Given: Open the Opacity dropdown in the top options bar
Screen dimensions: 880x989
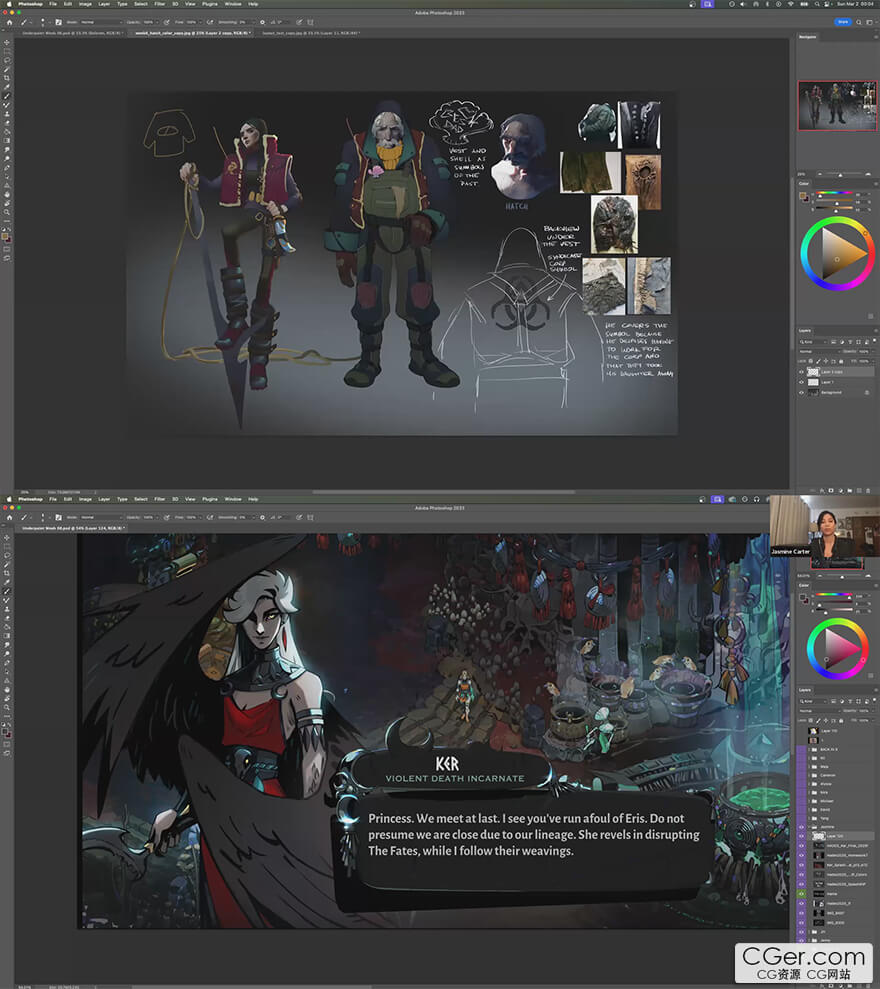Looking at the screenshot, I should (x=159, y=21).
